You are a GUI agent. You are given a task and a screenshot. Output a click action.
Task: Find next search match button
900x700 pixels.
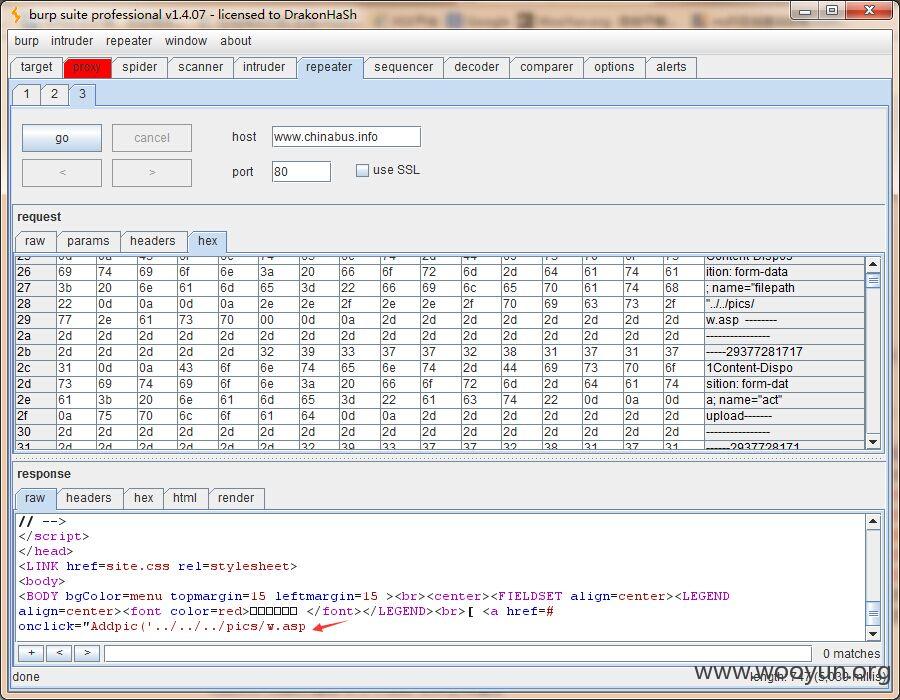87,653
